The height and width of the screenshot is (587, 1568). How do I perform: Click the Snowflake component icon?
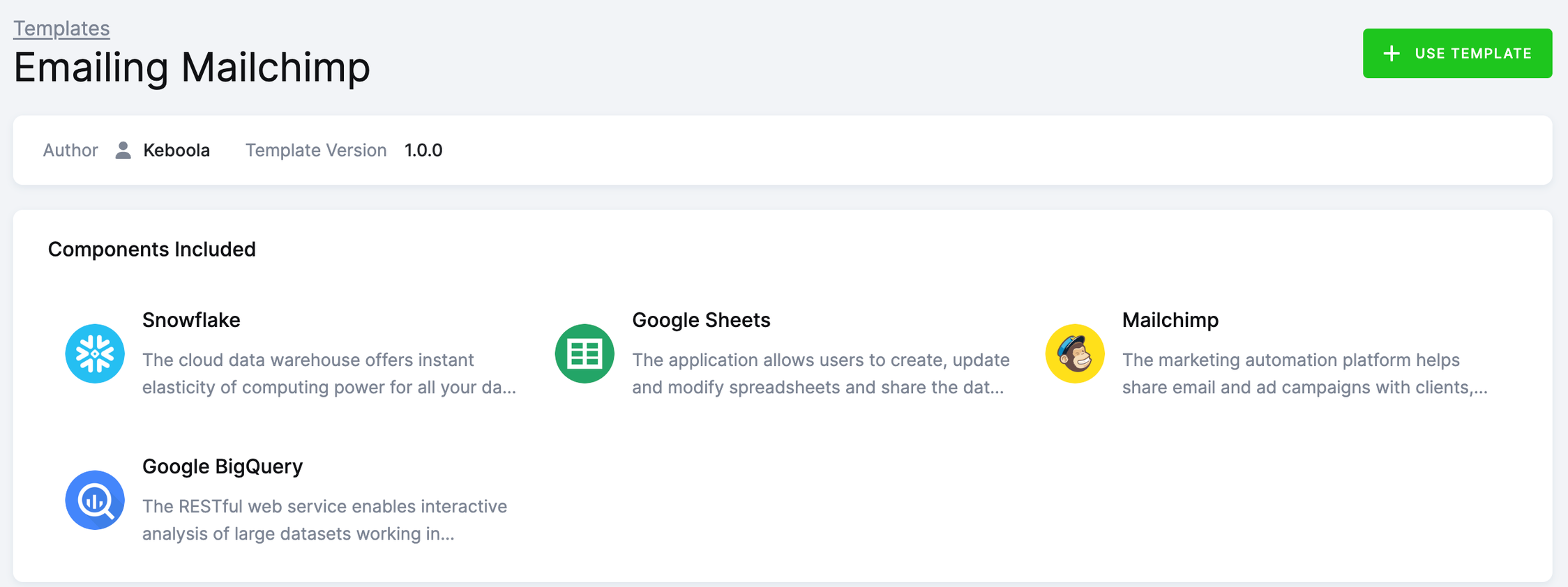click(95, 353)
